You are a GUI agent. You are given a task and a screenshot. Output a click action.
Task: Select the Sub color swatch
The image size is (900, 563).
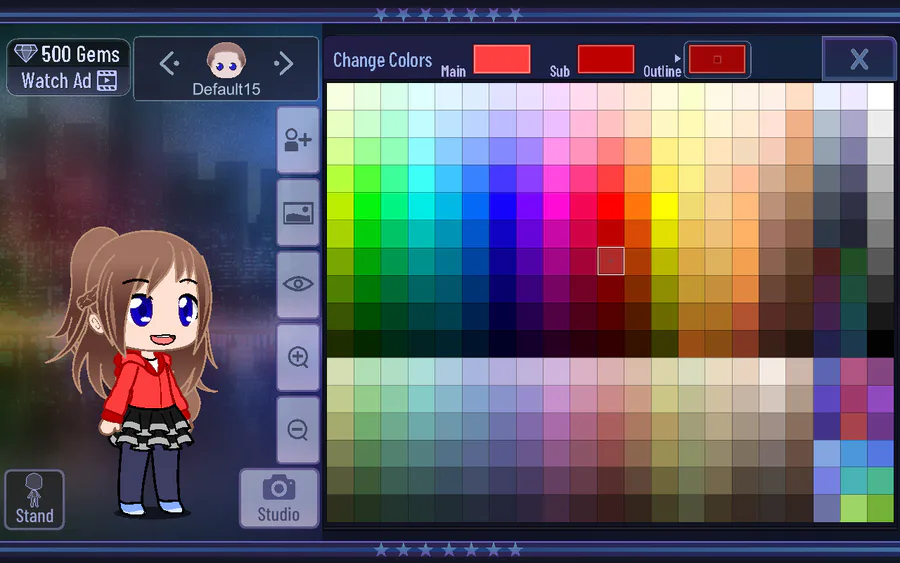click(606, 59)
